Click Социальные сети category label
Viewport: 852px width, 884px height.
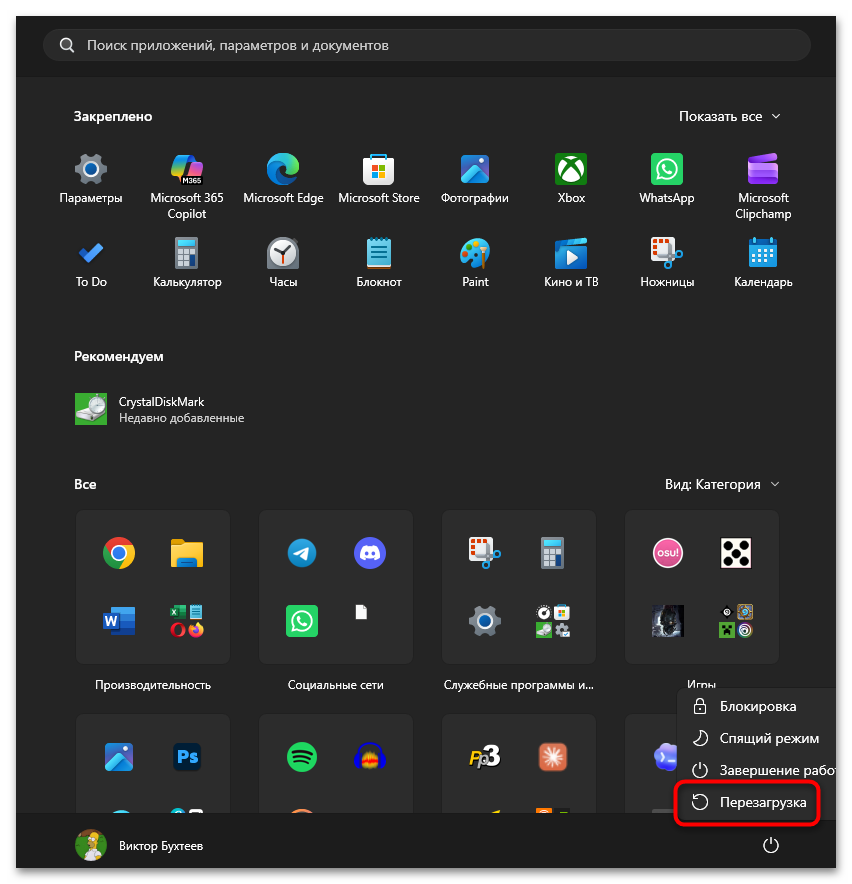point(335,685)
